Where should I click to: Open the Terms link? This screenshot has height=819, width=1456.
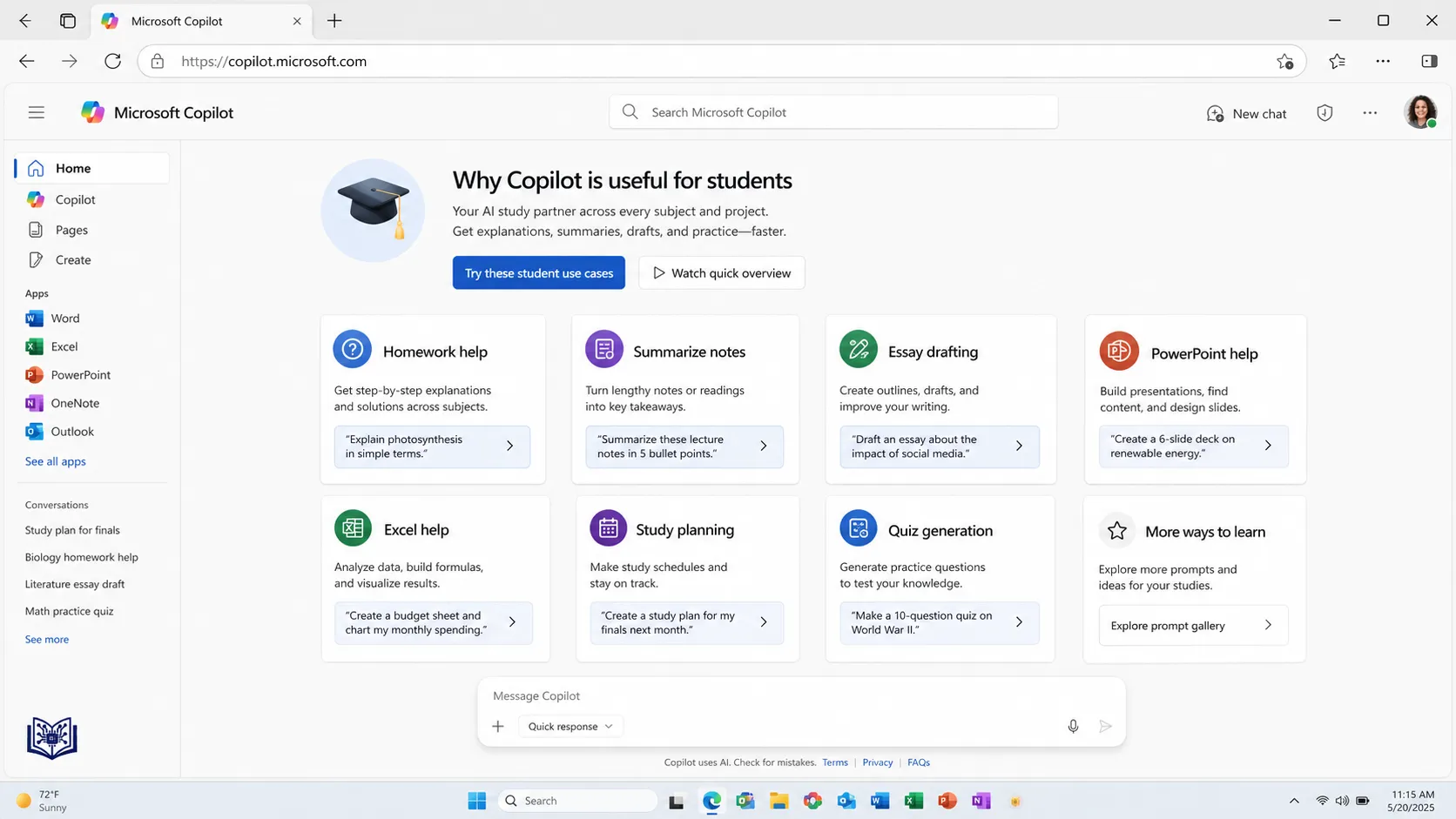click(x=835, y=762)
